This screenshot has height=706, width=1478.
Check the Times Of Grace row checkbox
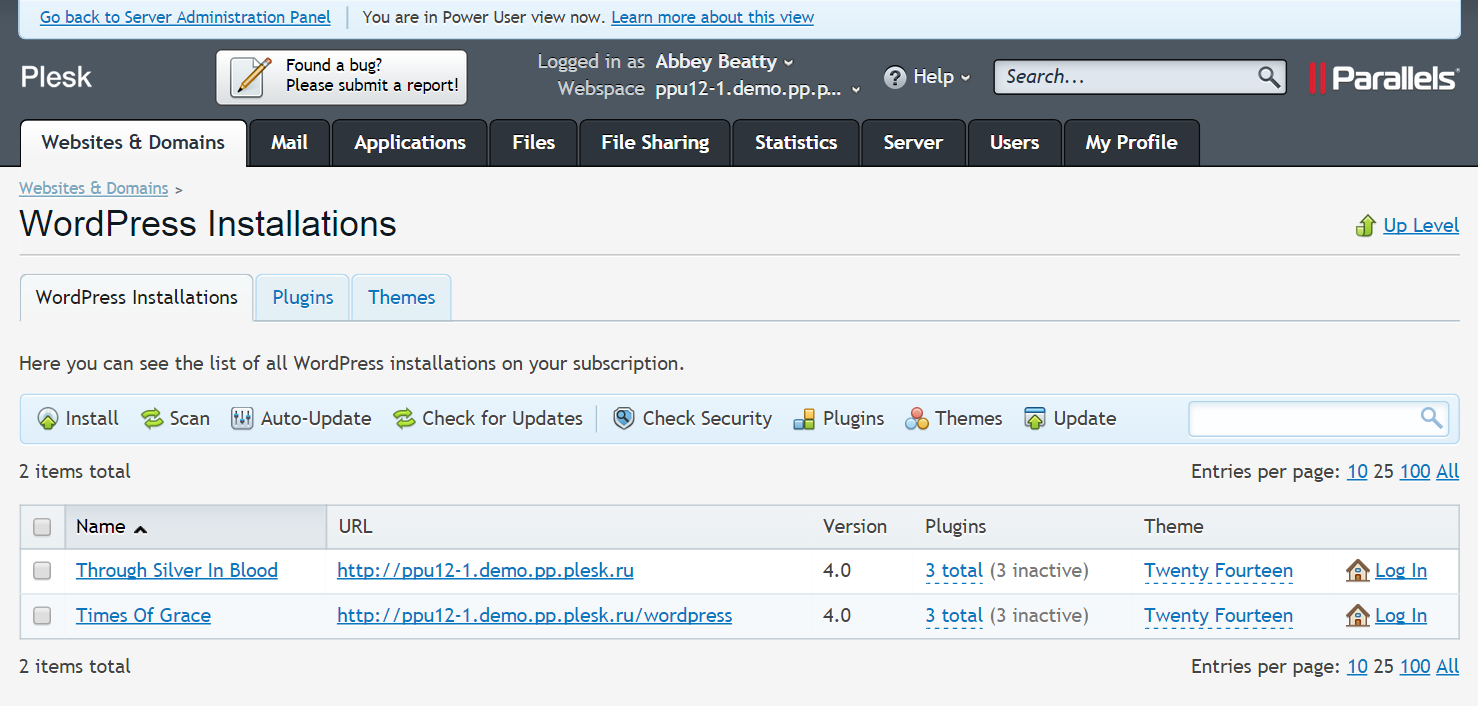click(x=42, y=616)
